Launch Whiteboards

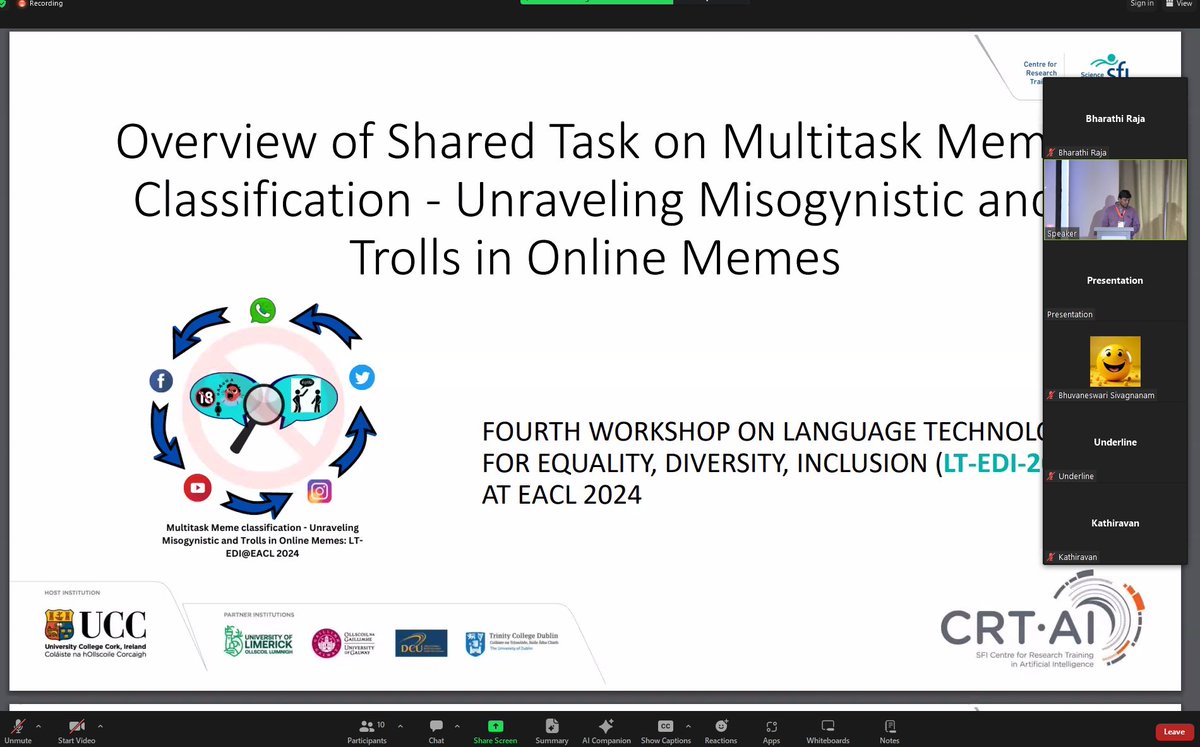tap(827, 731)
